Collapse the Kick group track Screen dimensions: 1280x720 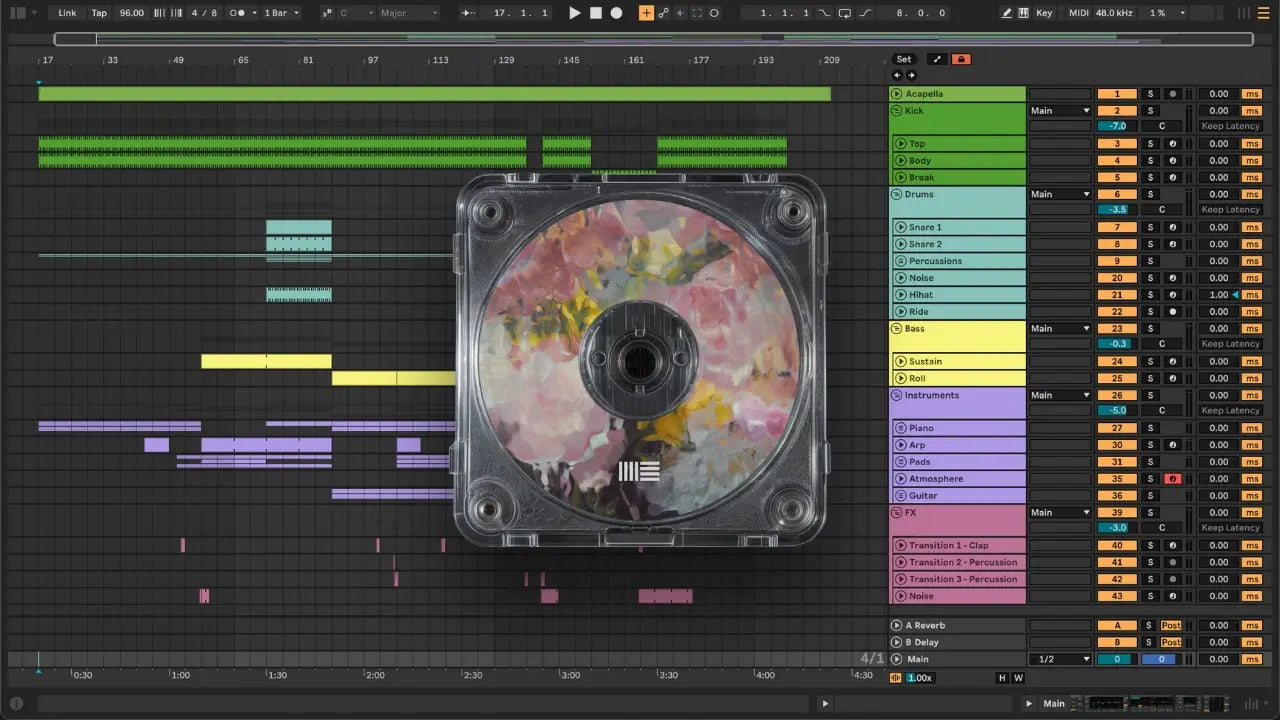pos(897,111)
